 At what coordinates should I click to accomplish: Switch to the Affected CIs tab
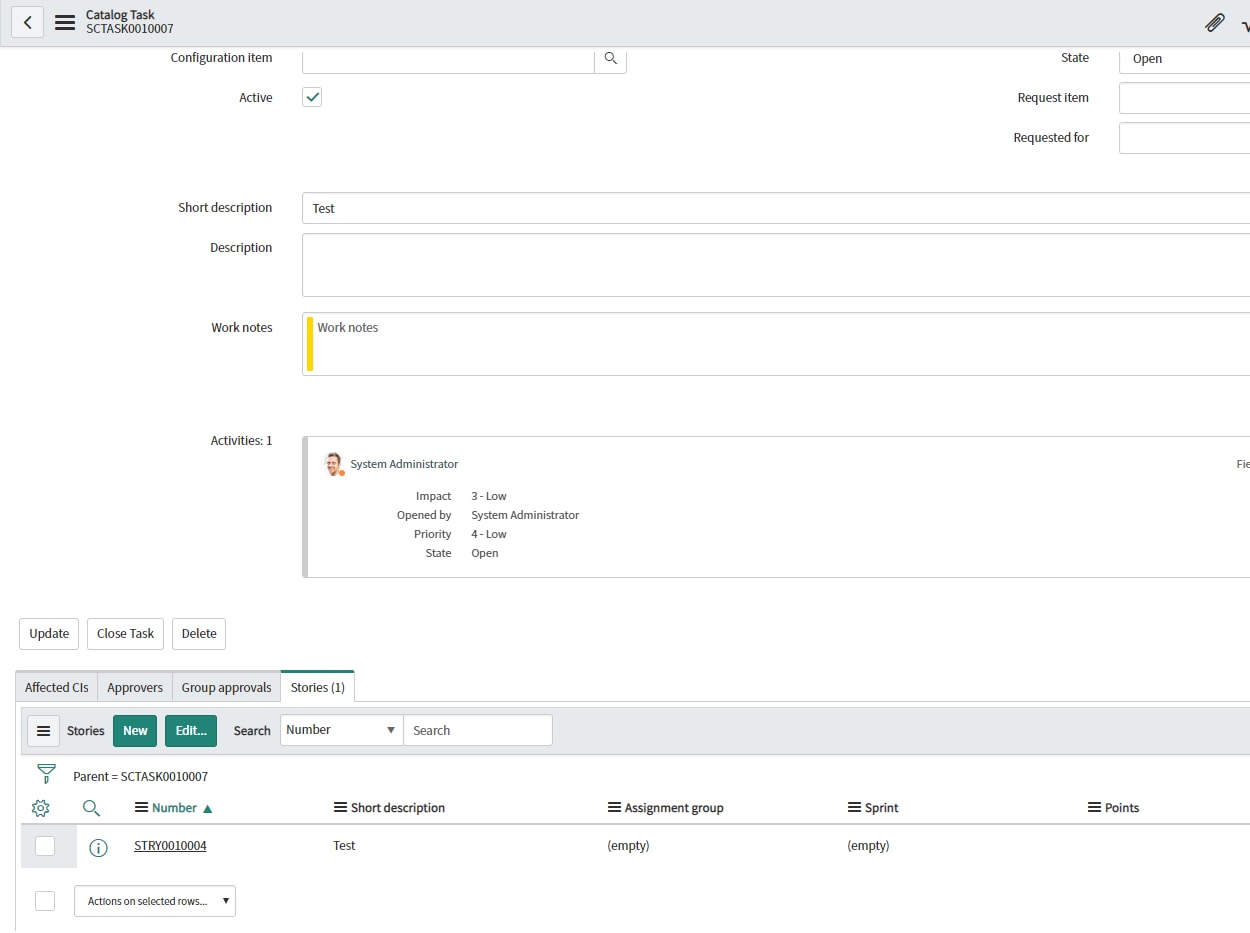(x=57, y=688)
